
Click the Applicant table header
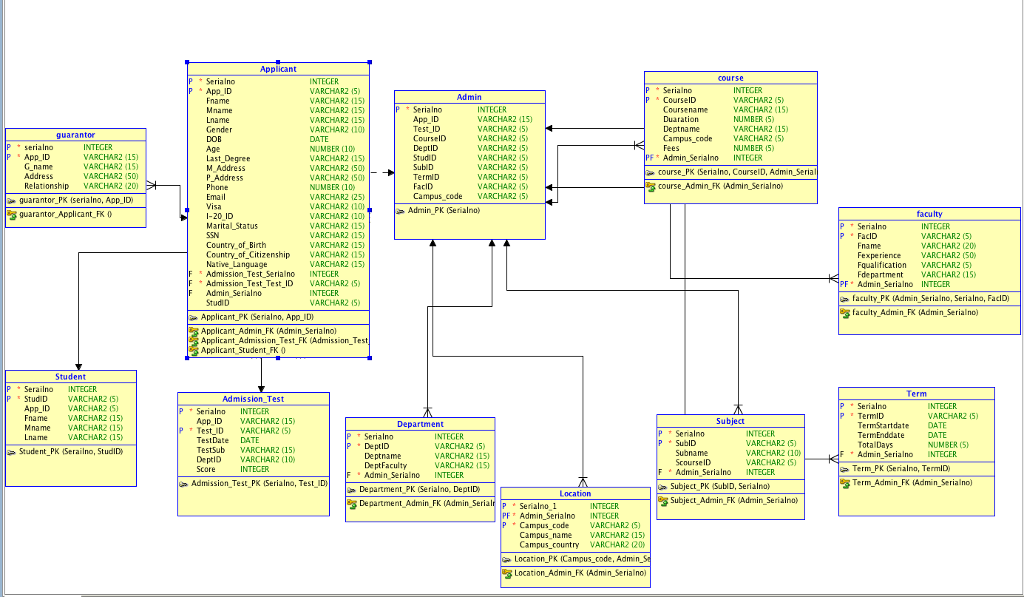pos(277,69)
